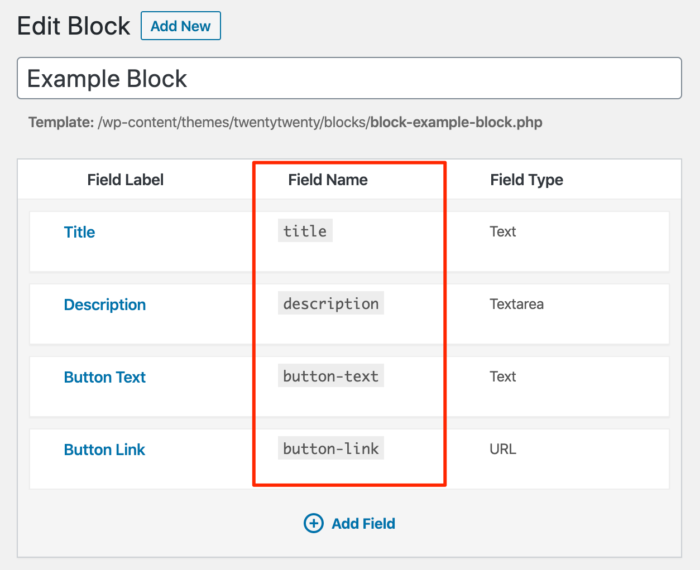Open the Title field label link
This screenshot has width=700, height=570.
coord(79,232)
